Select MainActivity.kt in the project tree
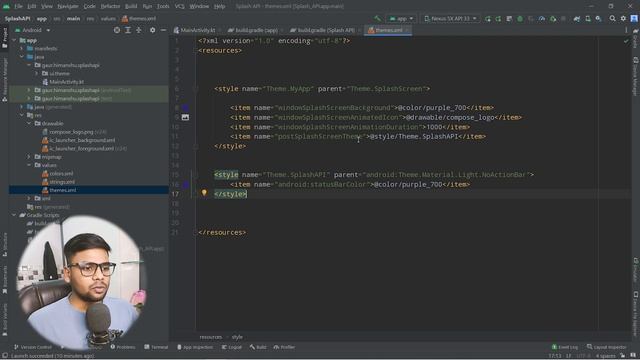 [x=66, y=82]
